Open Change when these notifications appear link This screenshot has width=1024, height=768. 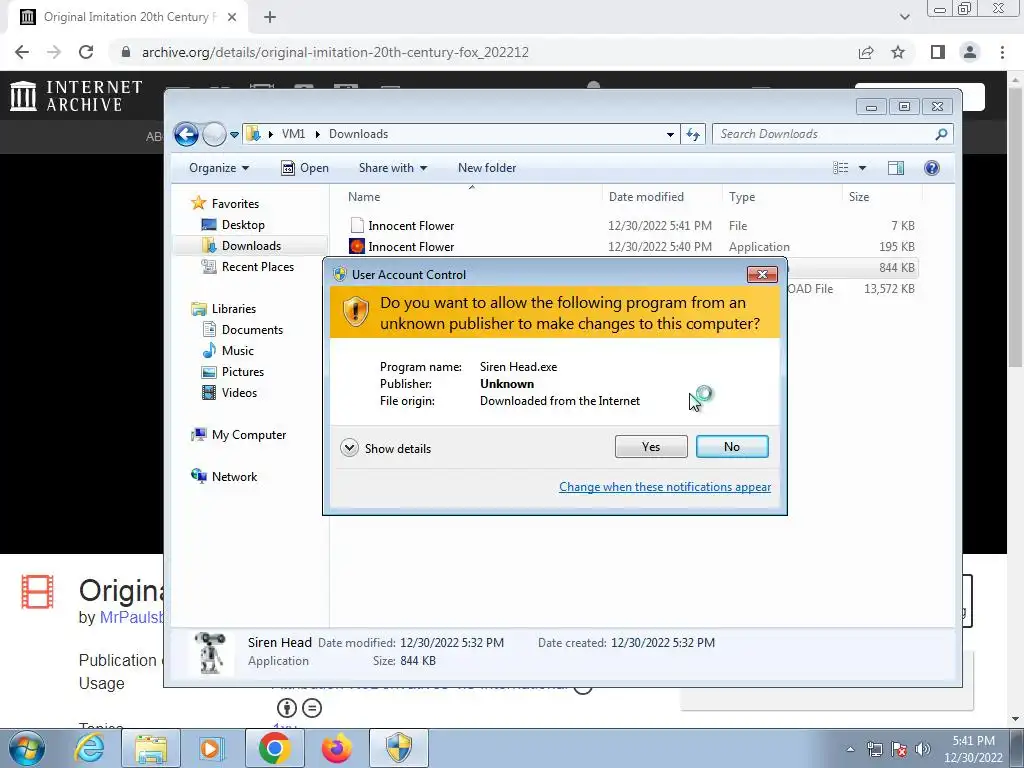pos(665,487)
